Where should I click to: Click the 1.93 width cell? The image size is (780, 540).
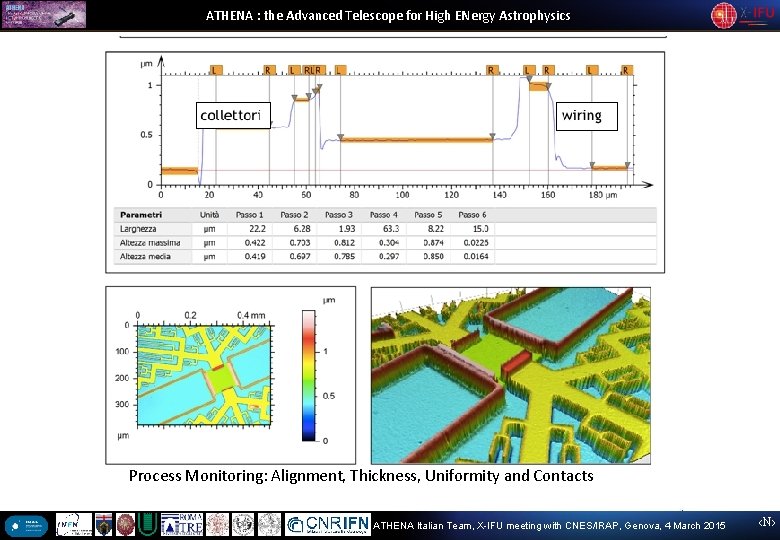click(347, 229)
